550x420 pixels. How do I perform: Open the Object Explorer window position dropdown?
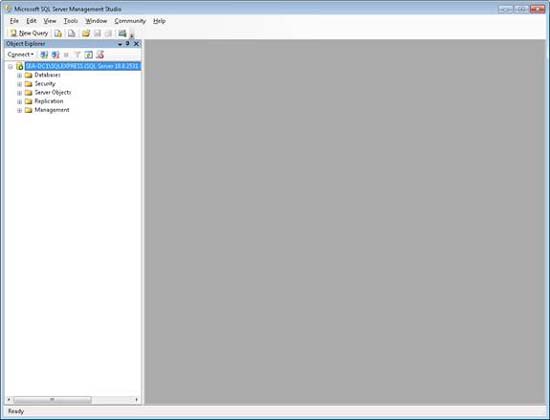click(120, 44)
